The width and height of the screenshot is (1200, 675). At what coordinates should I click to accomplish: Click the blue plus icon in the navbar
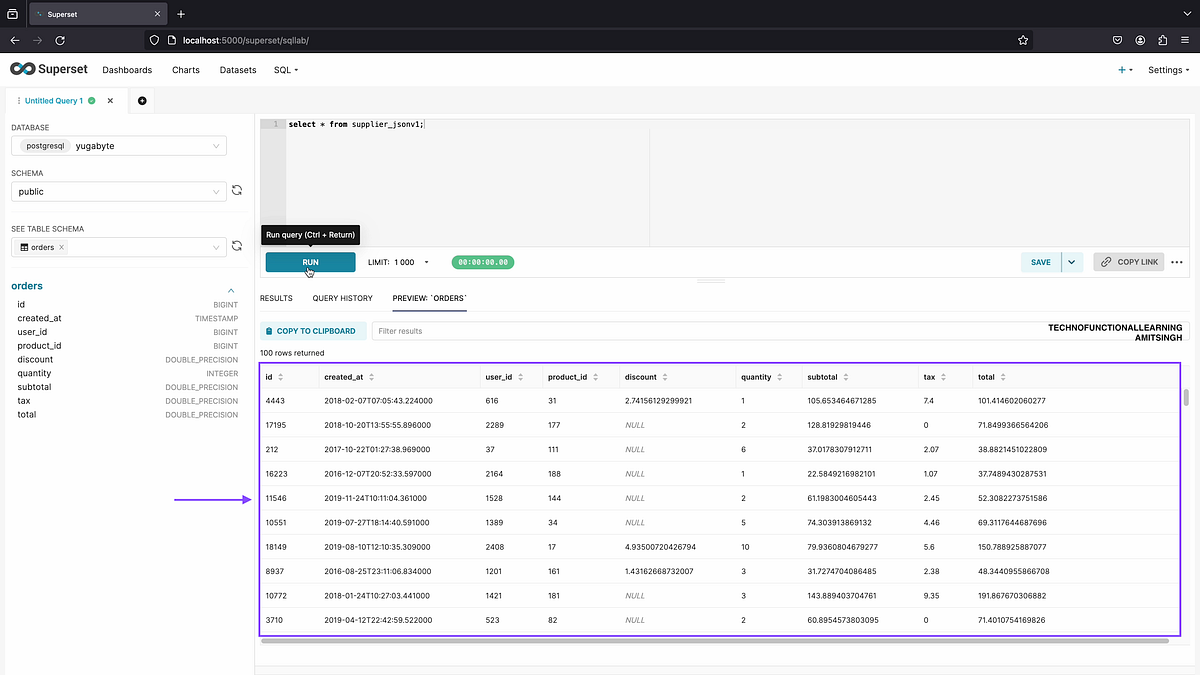(x=1119, y=69)
